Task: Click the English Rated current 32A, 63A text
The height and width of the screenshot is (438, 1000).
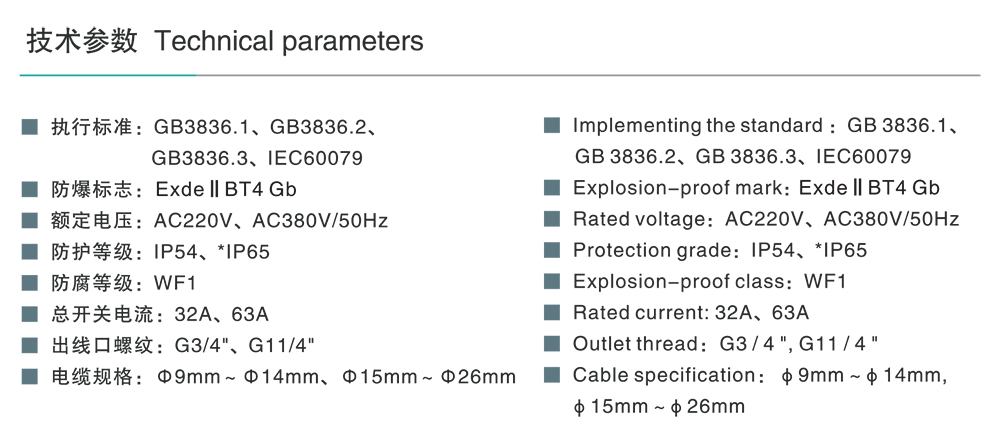Action: pyautogui.click(x=690, y=313)
